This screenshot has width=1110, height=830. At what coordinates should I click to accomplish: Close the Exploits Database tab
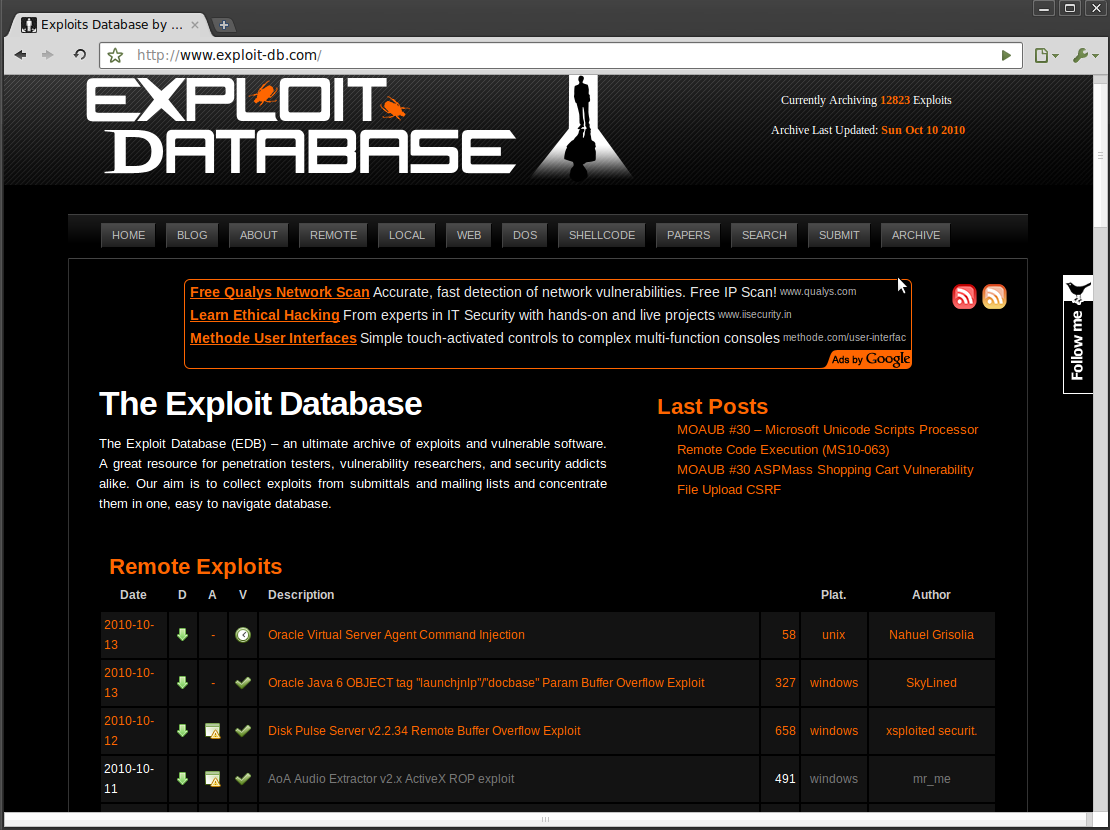click(x=195, y=25)
